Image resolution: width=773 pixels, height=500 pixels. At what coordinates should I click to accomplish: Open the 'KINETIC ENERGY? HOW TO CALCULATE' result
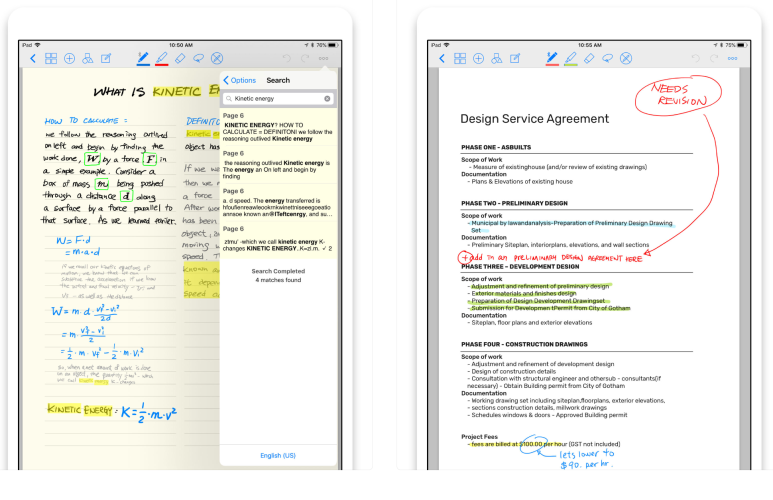pyautogui.click(x=279, y=128)
